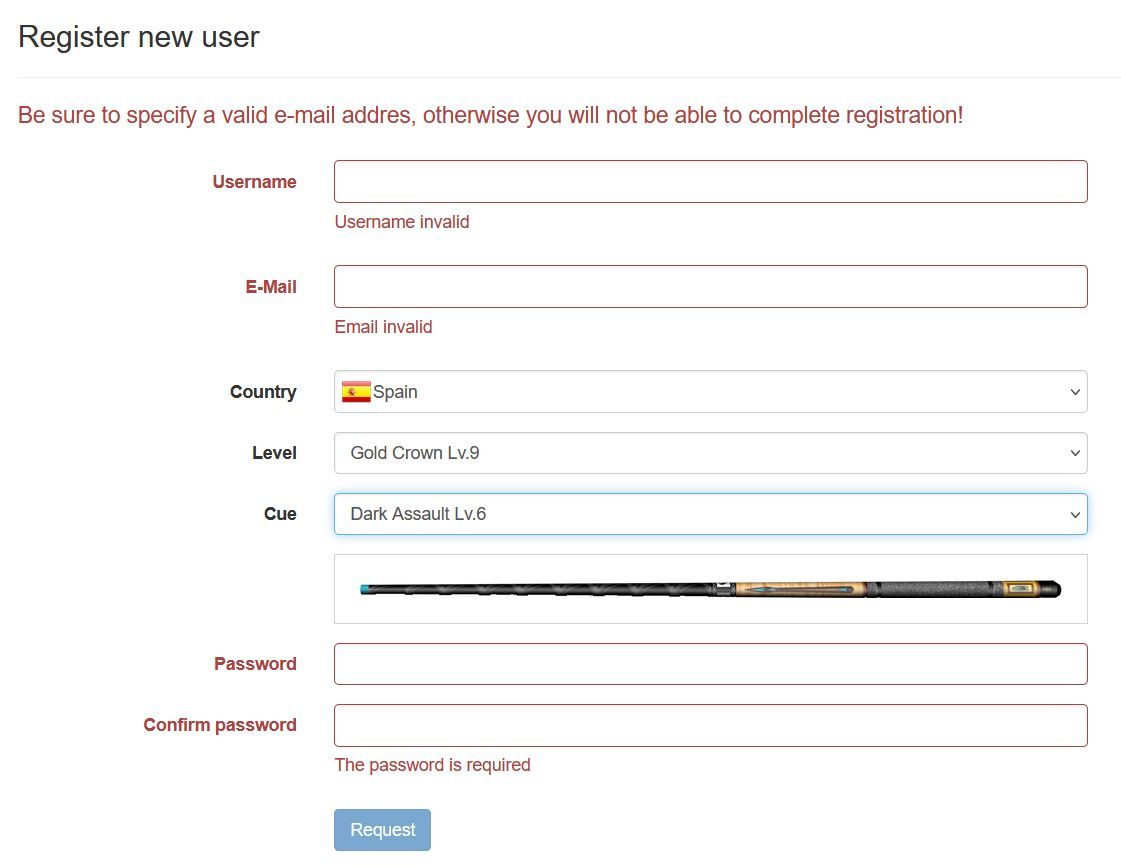Click into the E-Mail text box
Viewport: 1121px width, 866px height.
[x=710, y=287]
